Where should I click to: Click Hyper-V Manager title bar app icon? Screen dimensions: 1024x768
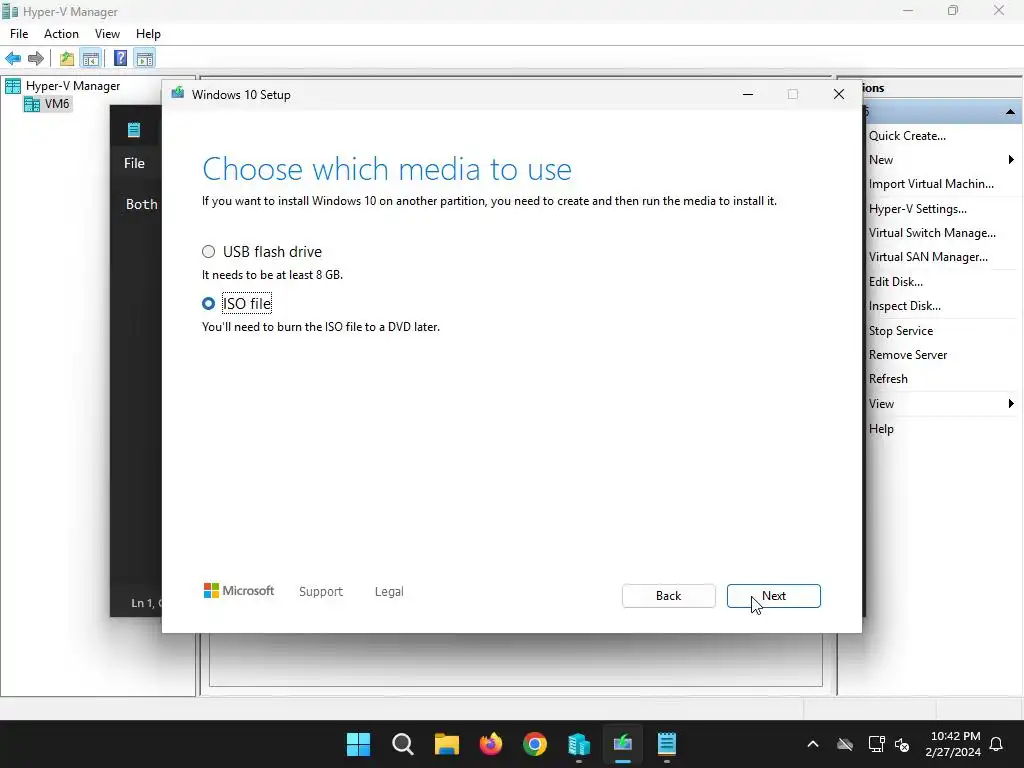tap(10, 11)
